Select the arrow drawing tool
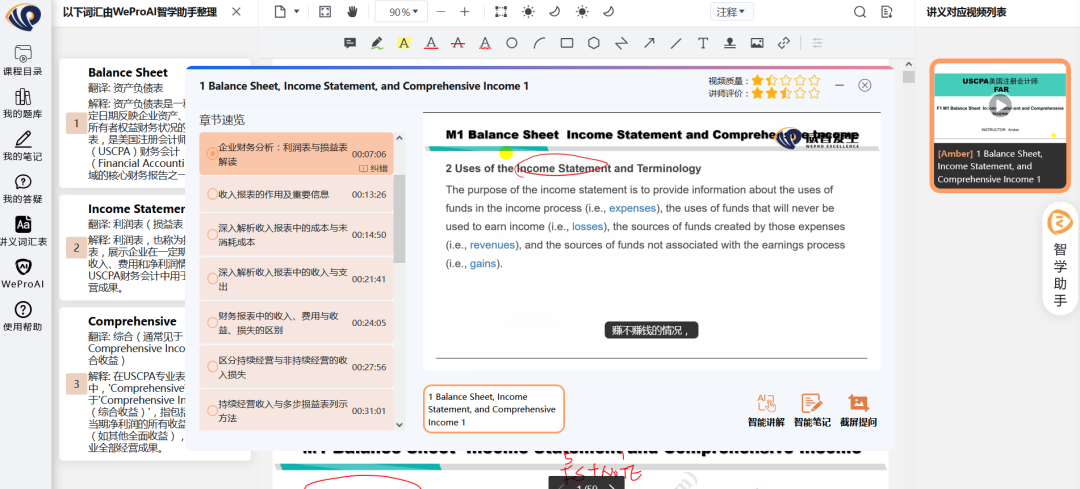 click(649, 43)
